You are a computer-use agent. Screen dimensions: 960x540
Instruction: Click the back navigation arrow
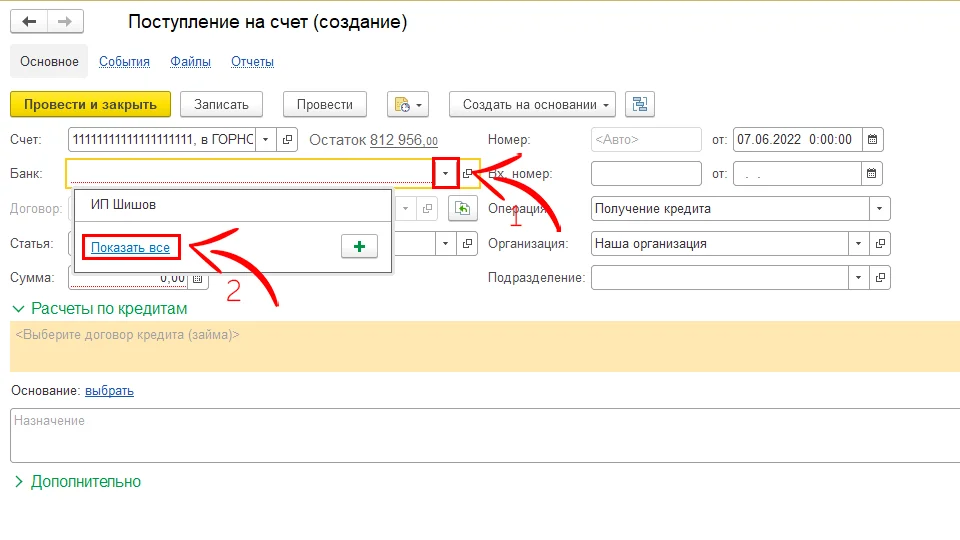pos(29,22)
